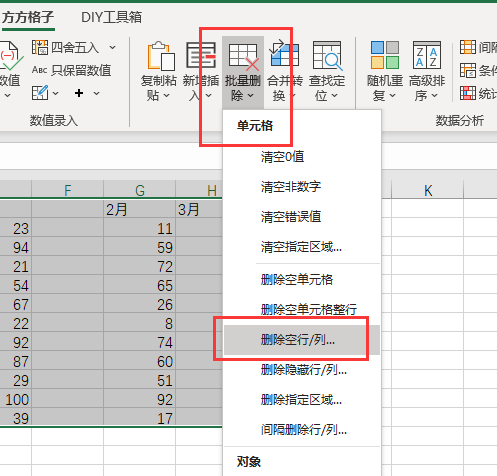Click the 合并转换 icon
The image size is (497, 476).
pyautogui.click(x=284, y=53)
